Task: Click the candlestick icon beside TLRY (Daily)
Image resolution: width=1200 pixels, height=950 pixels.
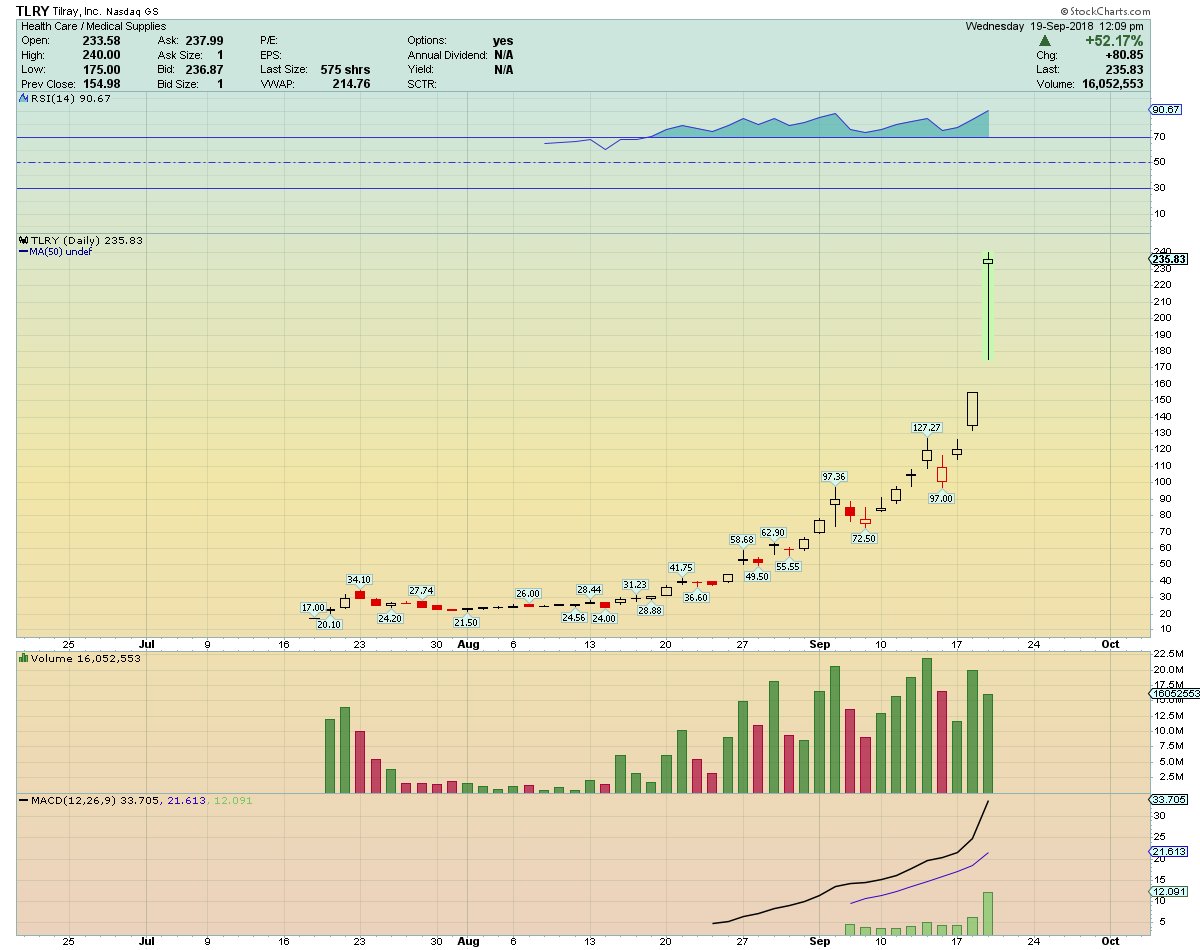Action: (21, 240)
